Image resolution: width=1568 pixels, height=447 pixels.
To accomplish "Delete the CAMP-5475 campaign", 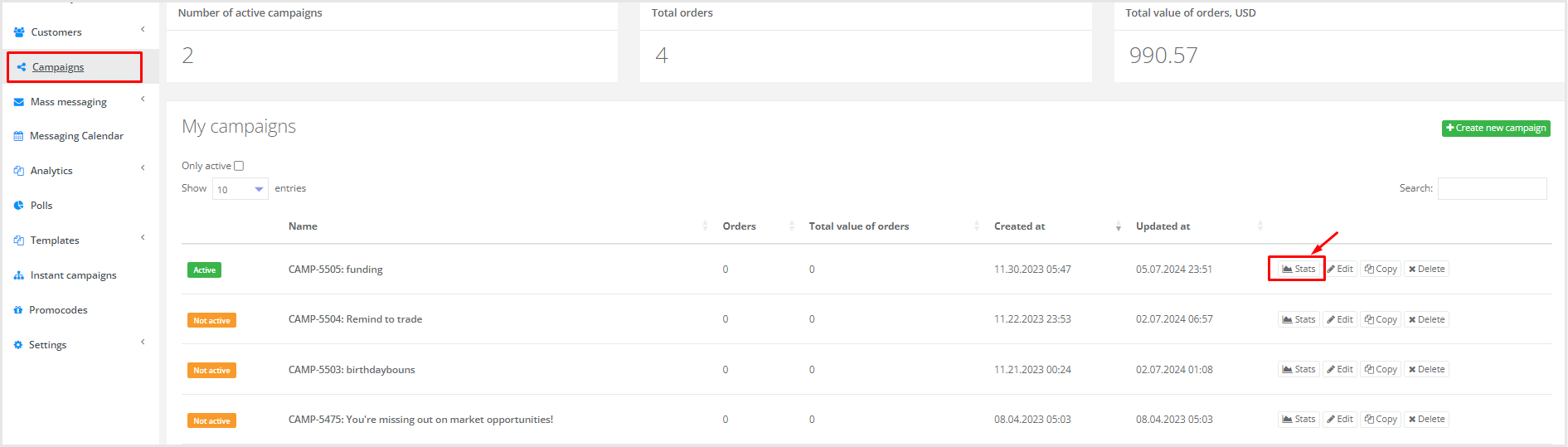I will (1426, 420).
